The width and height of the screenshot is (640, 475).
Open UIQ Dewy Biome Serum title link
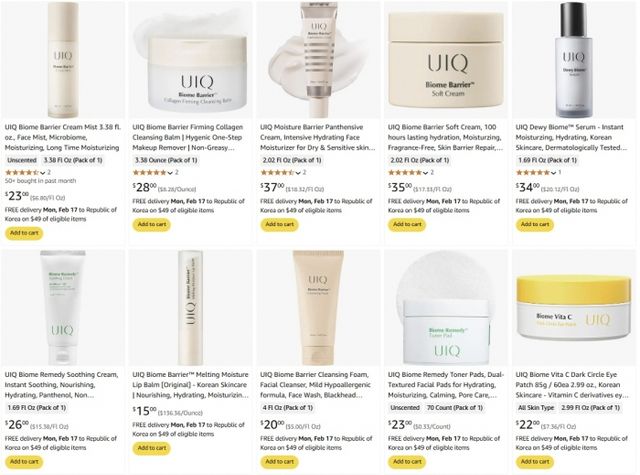(x=571, y=138)
